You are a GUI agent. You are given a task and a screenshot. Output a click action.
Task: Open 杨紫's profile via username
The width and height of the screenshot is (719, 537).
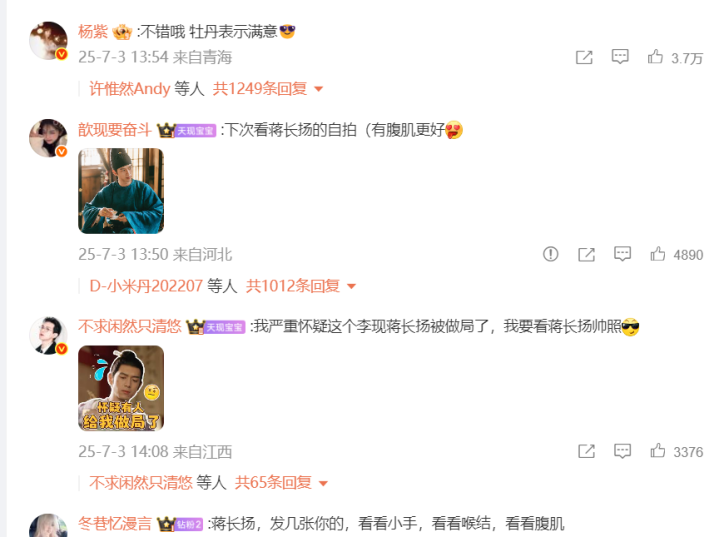point(93,32)
